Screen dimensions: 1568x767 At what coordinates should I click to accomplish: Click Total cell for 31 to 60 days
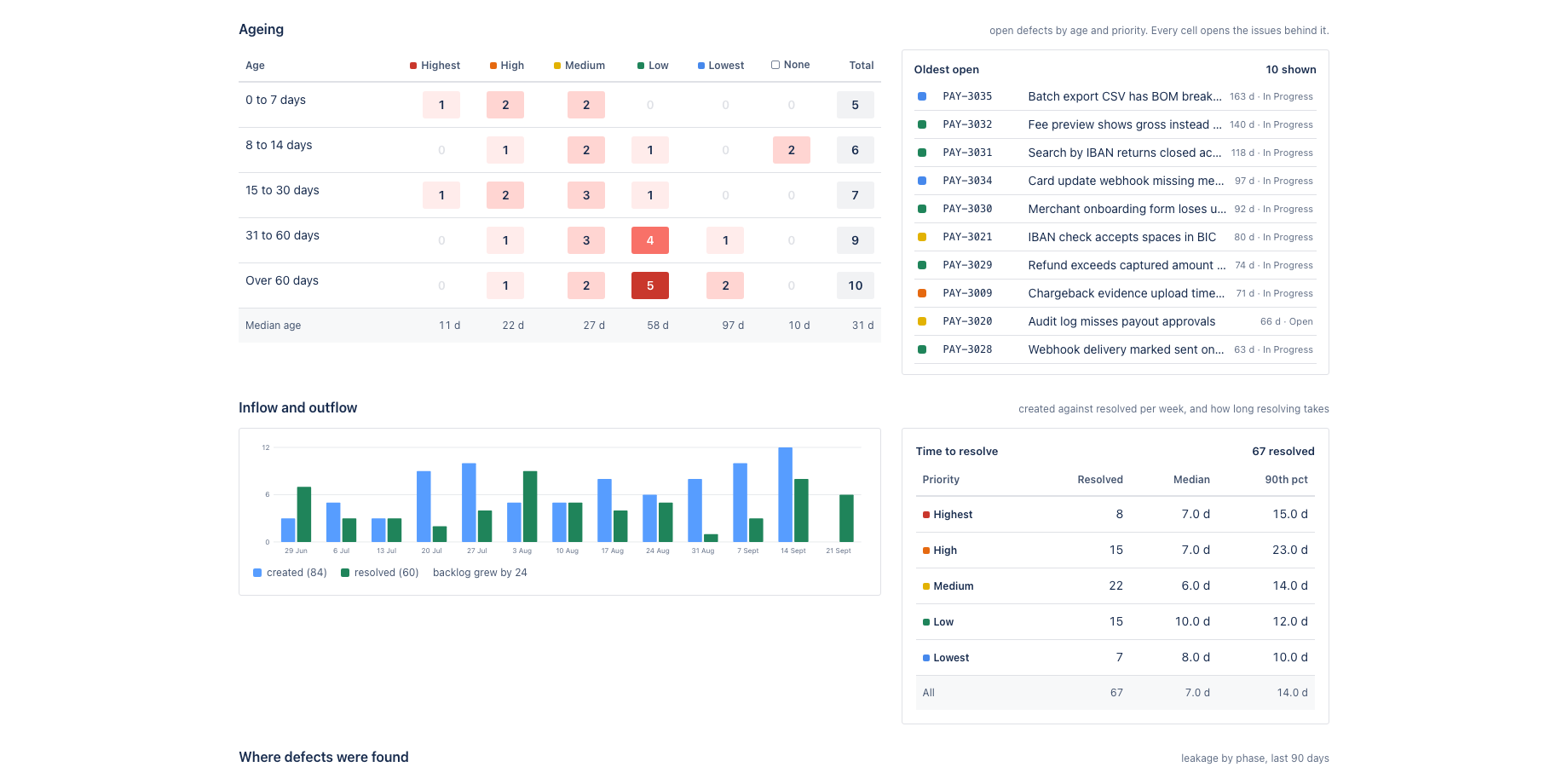[856, 240]
